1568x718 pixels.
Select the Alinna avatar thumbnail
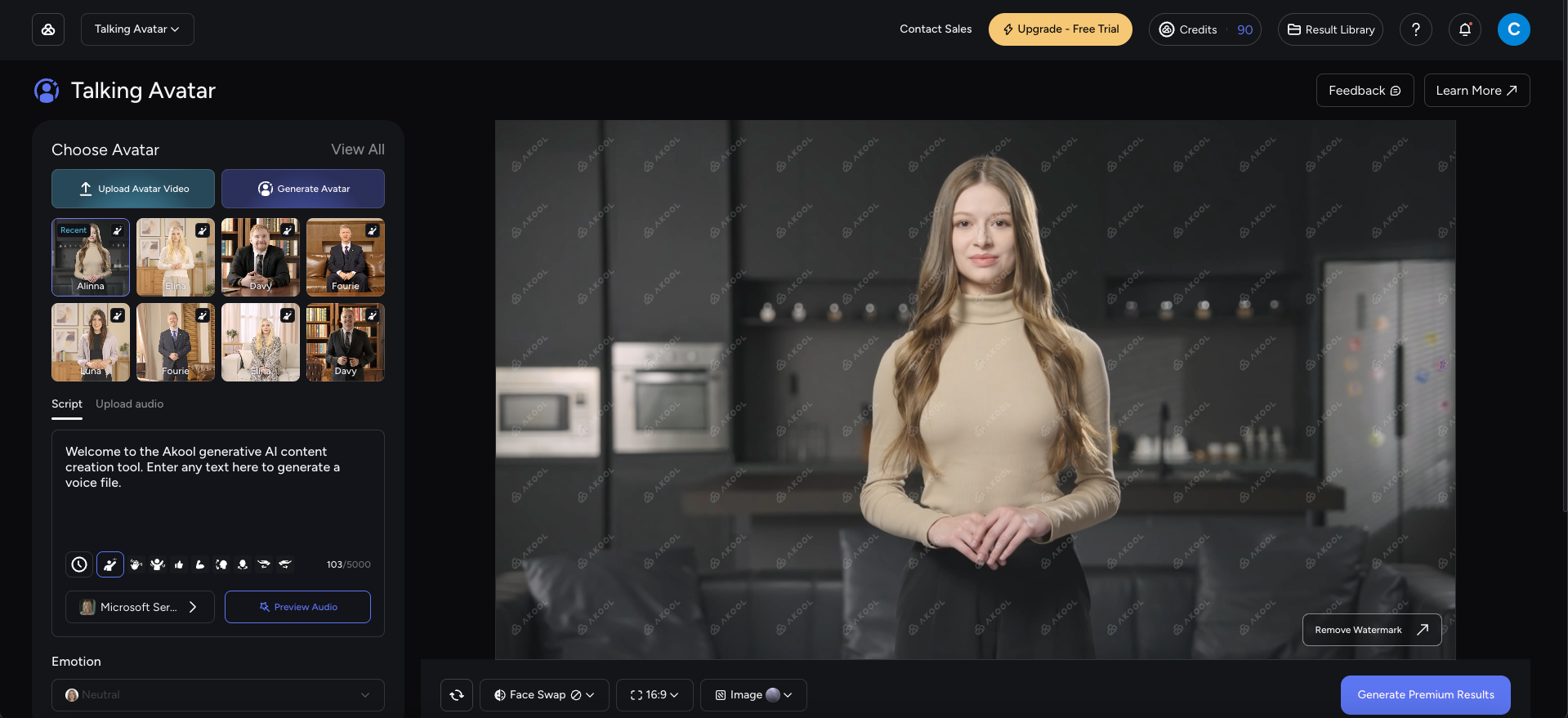(91, 257)
